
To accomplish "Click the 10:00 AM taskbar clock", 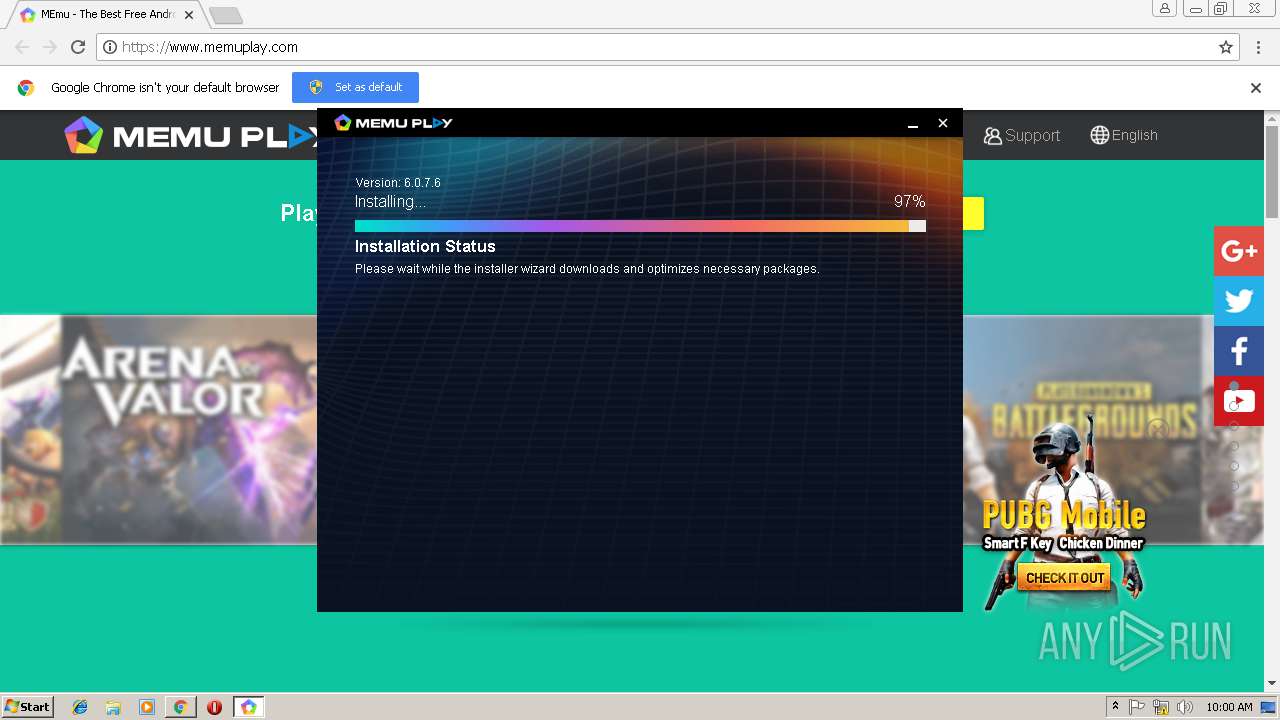I will (x=1229, y=707).
